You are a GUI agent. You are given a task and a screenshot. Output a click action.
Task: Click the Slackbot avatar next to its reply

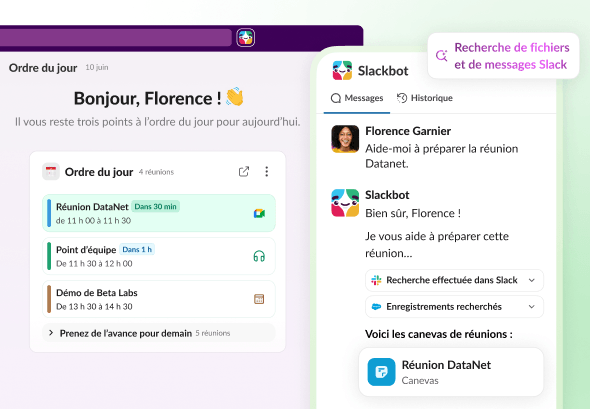[x=345, y=203]
